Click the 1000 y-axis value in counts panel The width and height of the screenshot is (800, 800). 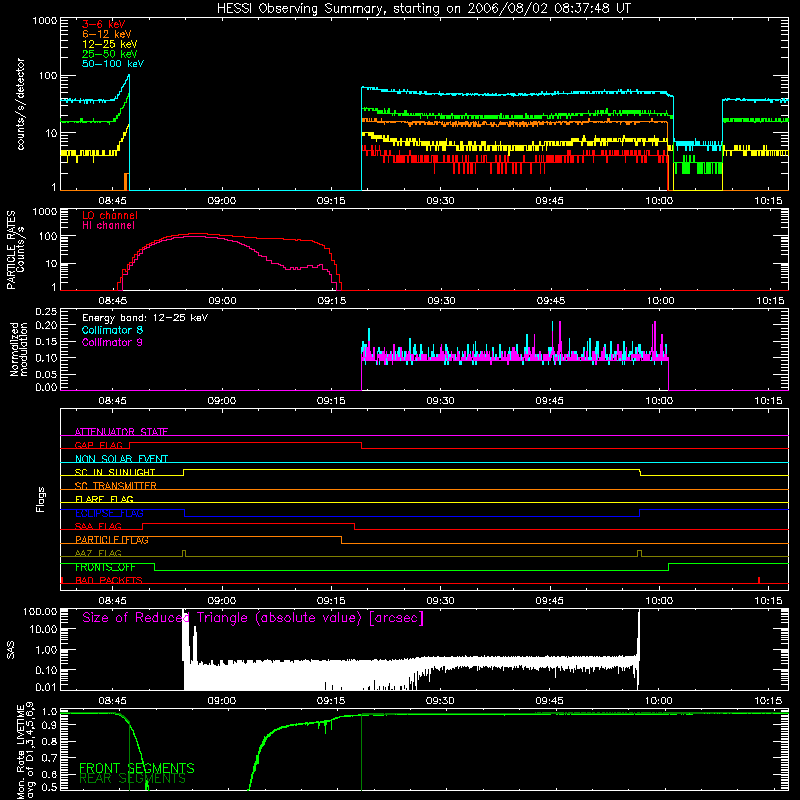pyautogui.click(x=44, y=21)
